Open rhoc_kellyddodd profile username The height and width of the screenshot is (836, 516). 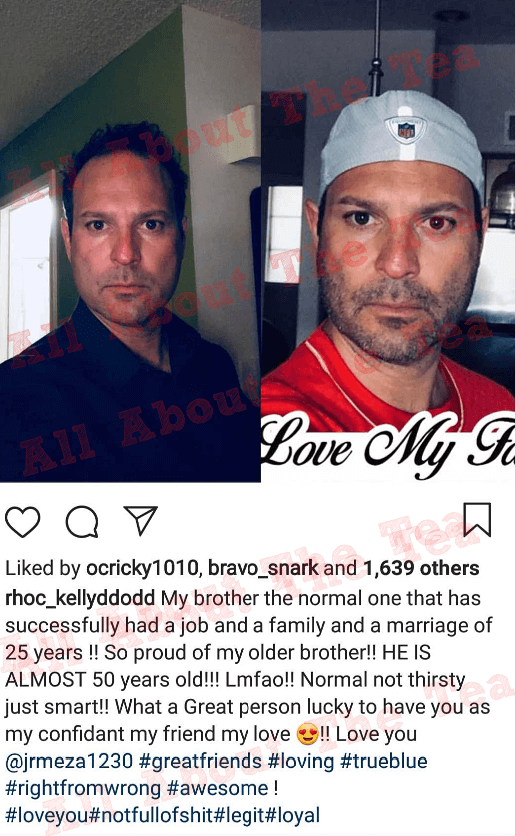[x=80, y=598]
